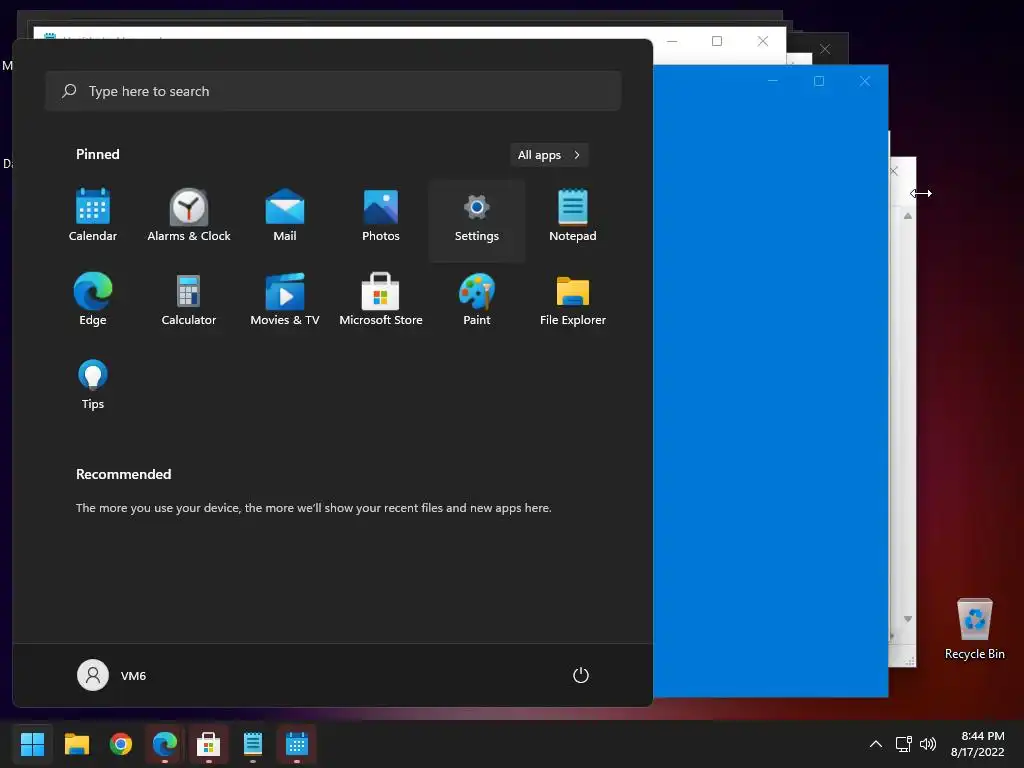Click the All apps button
The height and width of the screenshot is (768, 1024).
pos(549,155)
